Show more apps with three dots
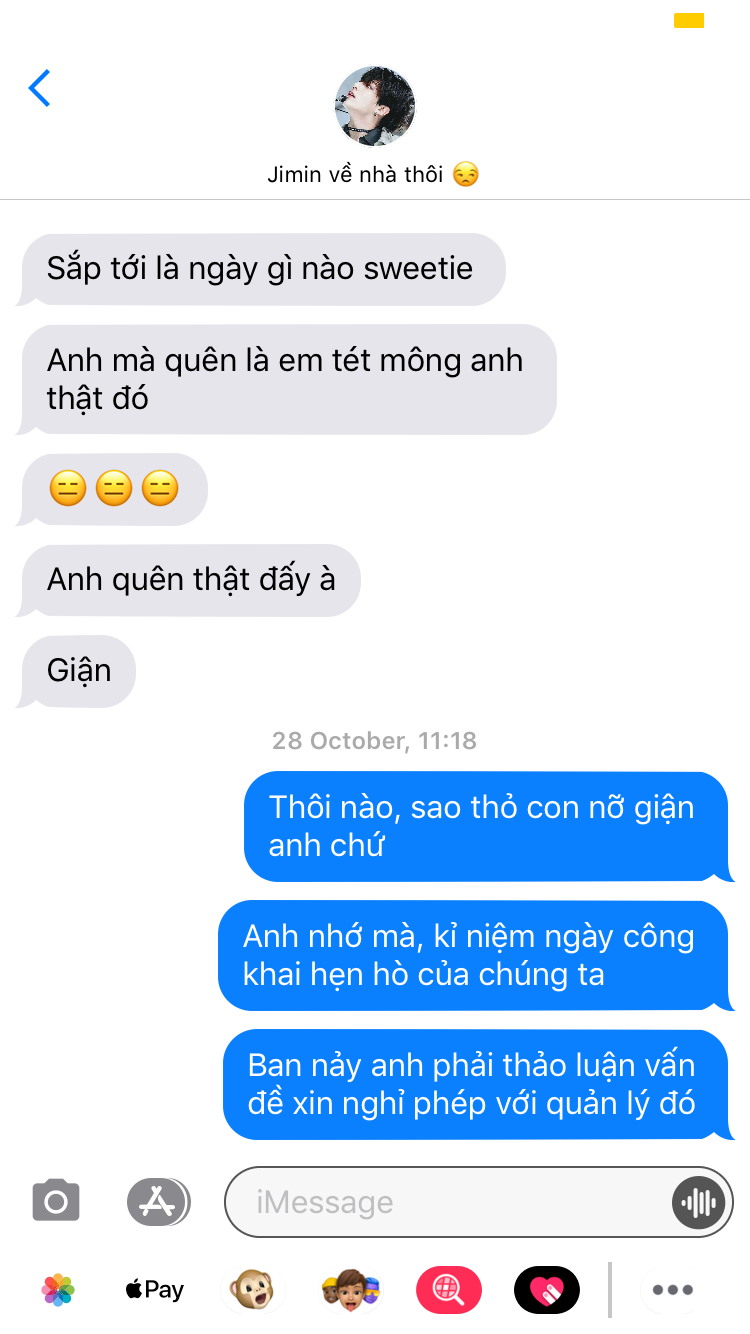The image size is (750, 1334). click(672, 1290)
